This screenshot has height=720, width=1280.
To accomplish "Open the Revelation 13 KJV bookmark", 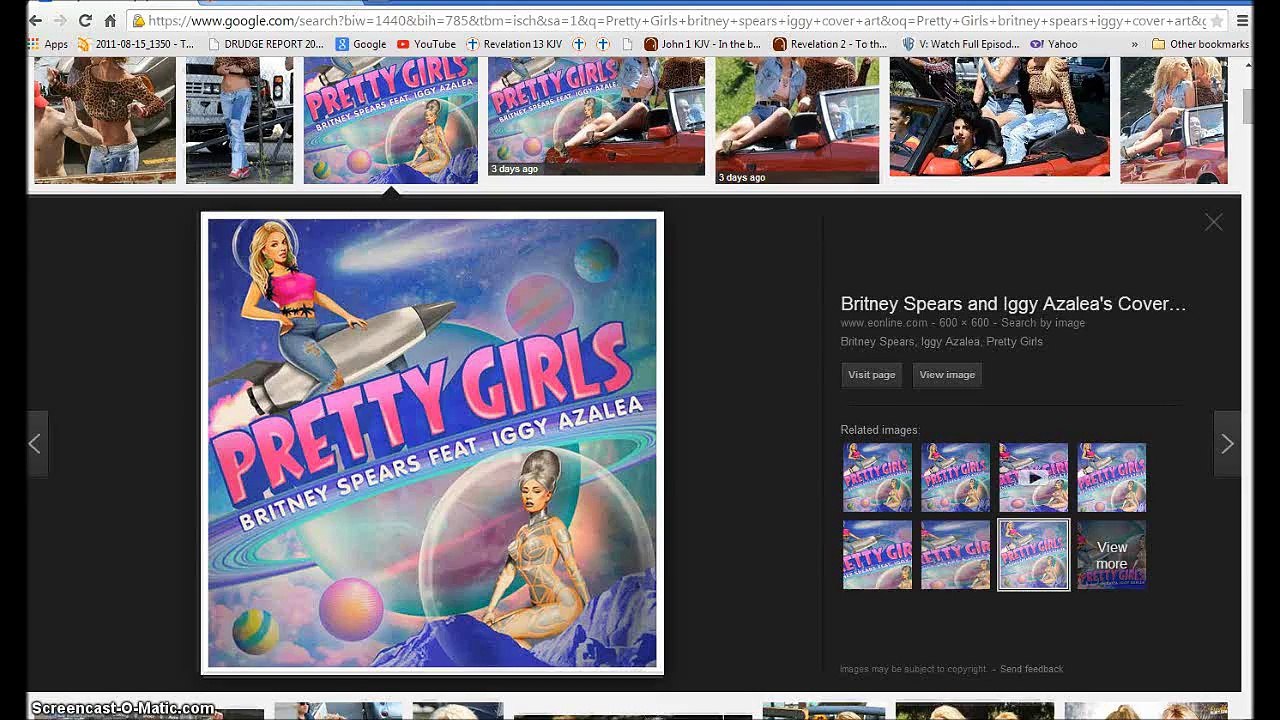I will click(x=513, y=44).
